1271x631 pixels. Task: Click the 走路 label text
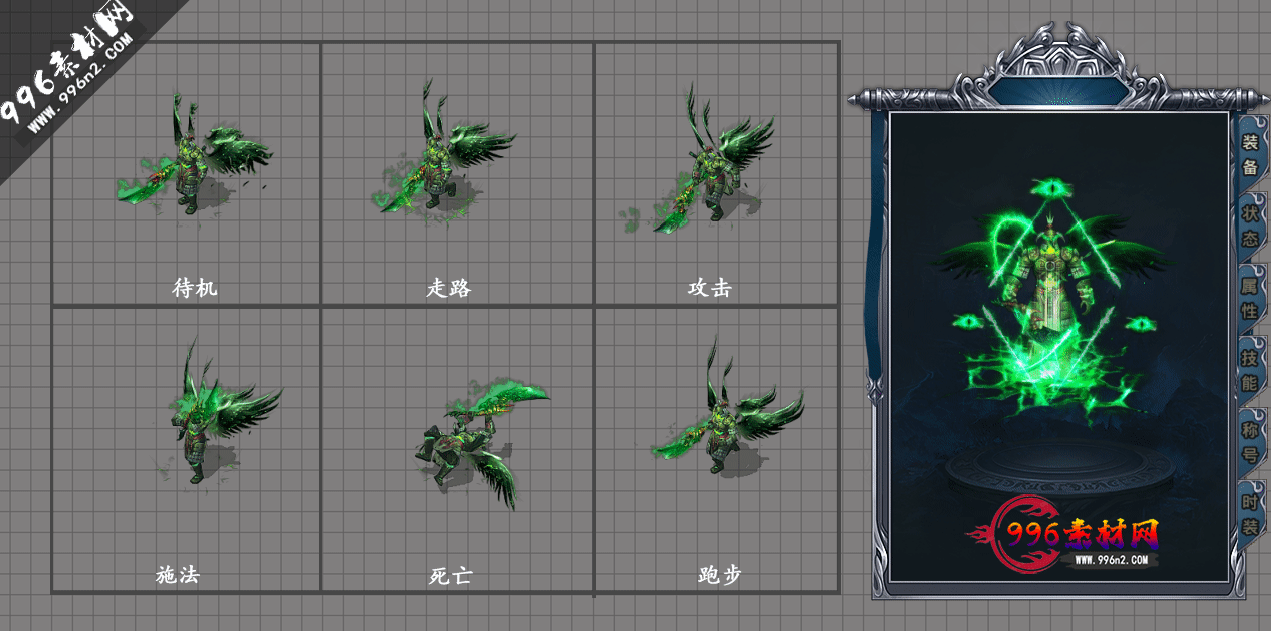[x=449, y=288]
